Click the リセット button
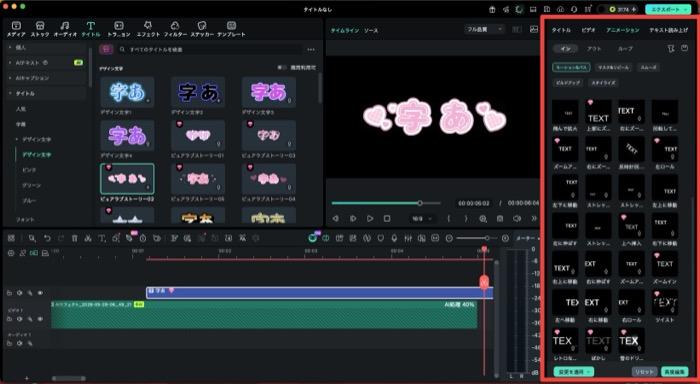 (644, 371)
